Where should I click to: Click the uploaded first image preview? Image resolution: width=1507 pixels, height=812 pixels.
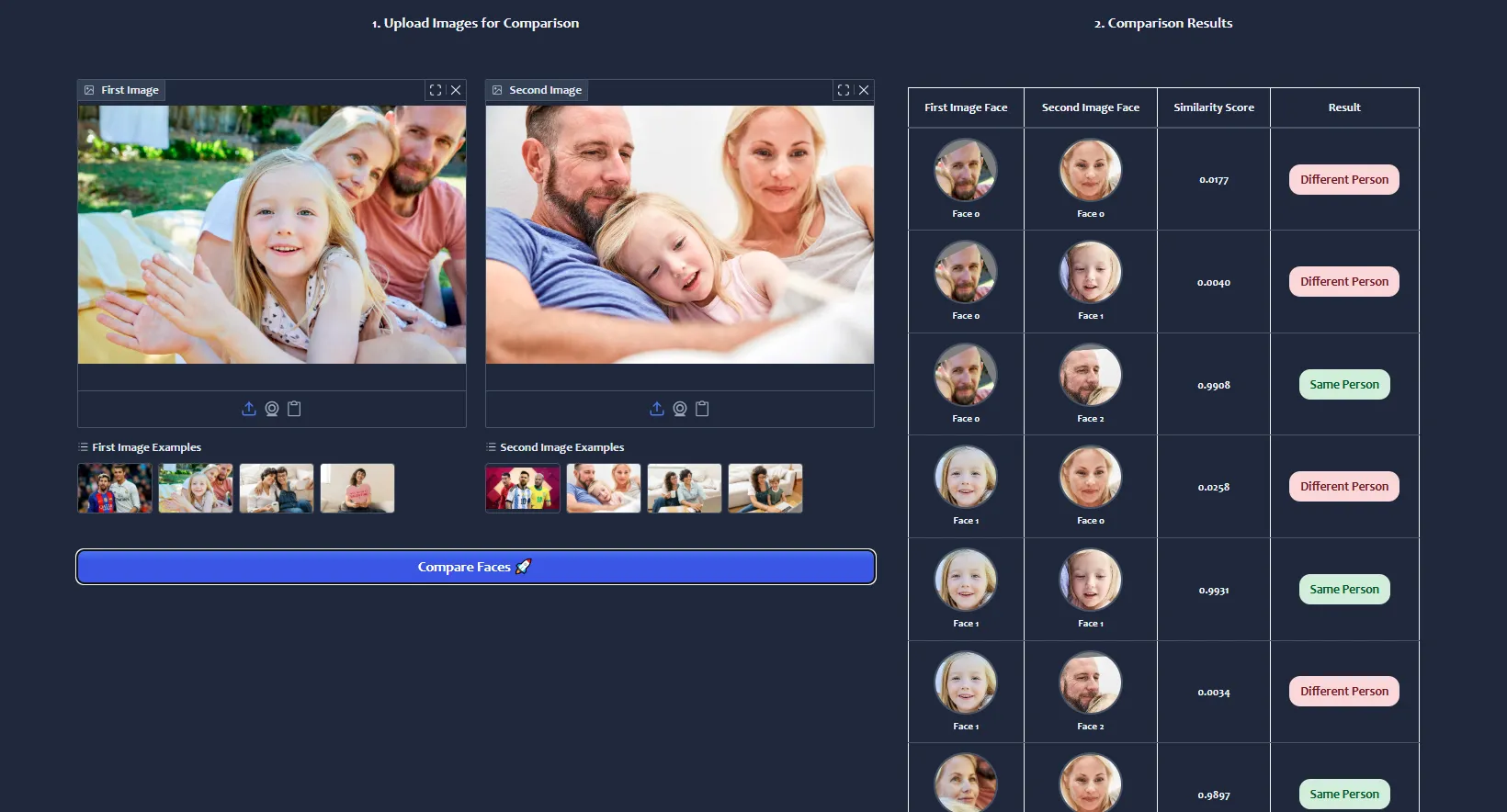(x=272, y=234)
